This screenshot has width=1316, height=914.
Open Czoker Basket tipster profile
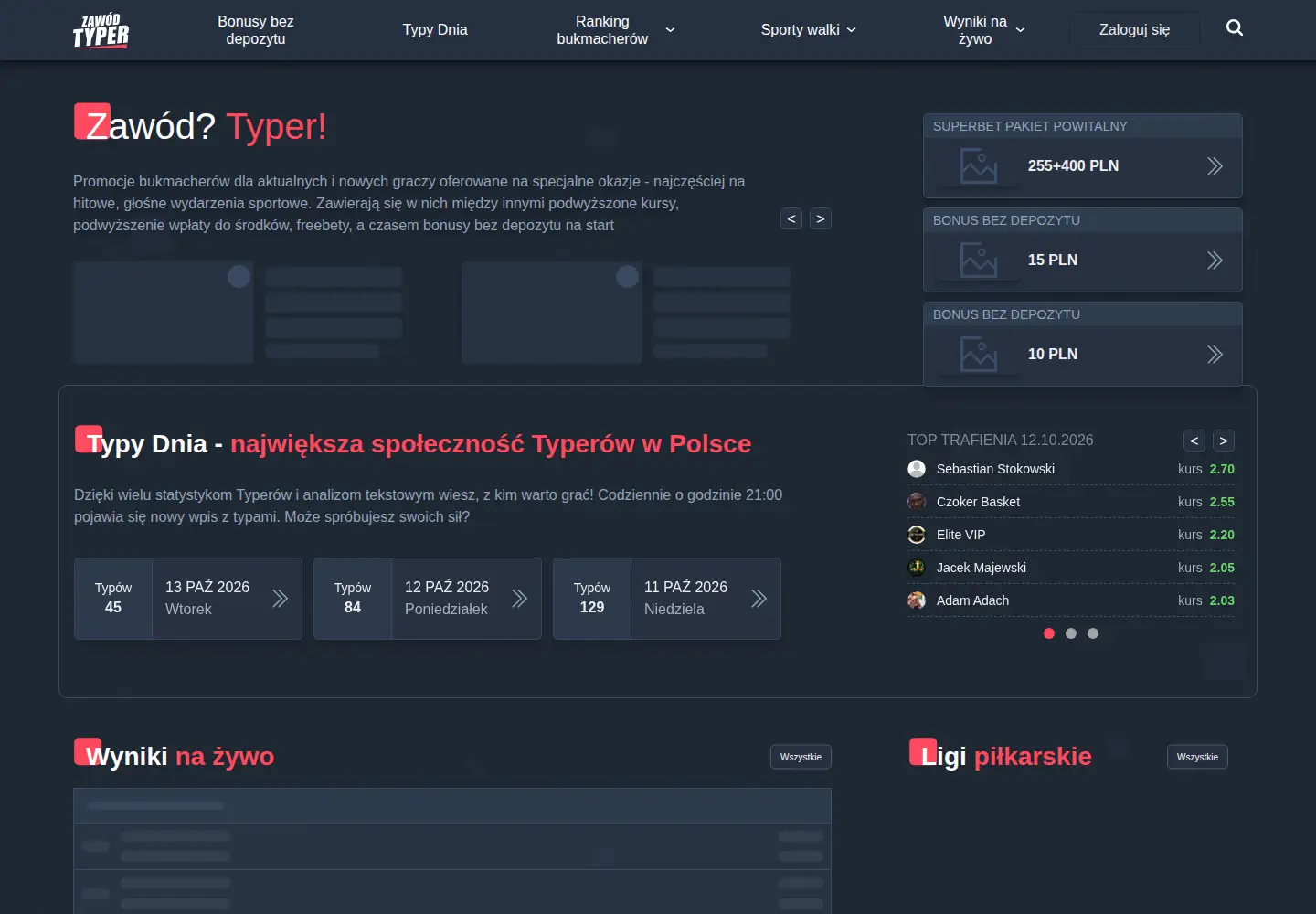click(978, 502)
